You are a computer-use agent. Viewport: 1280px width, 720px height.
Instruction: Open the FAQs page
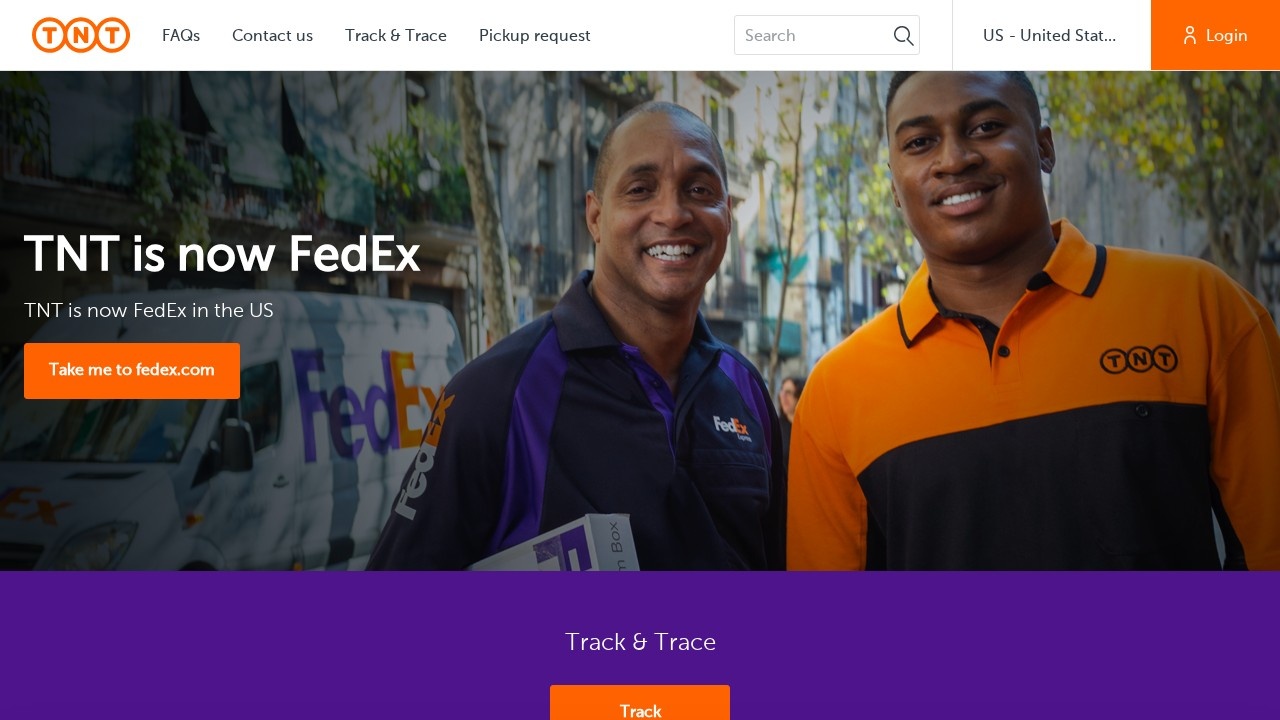click(181, 35)
